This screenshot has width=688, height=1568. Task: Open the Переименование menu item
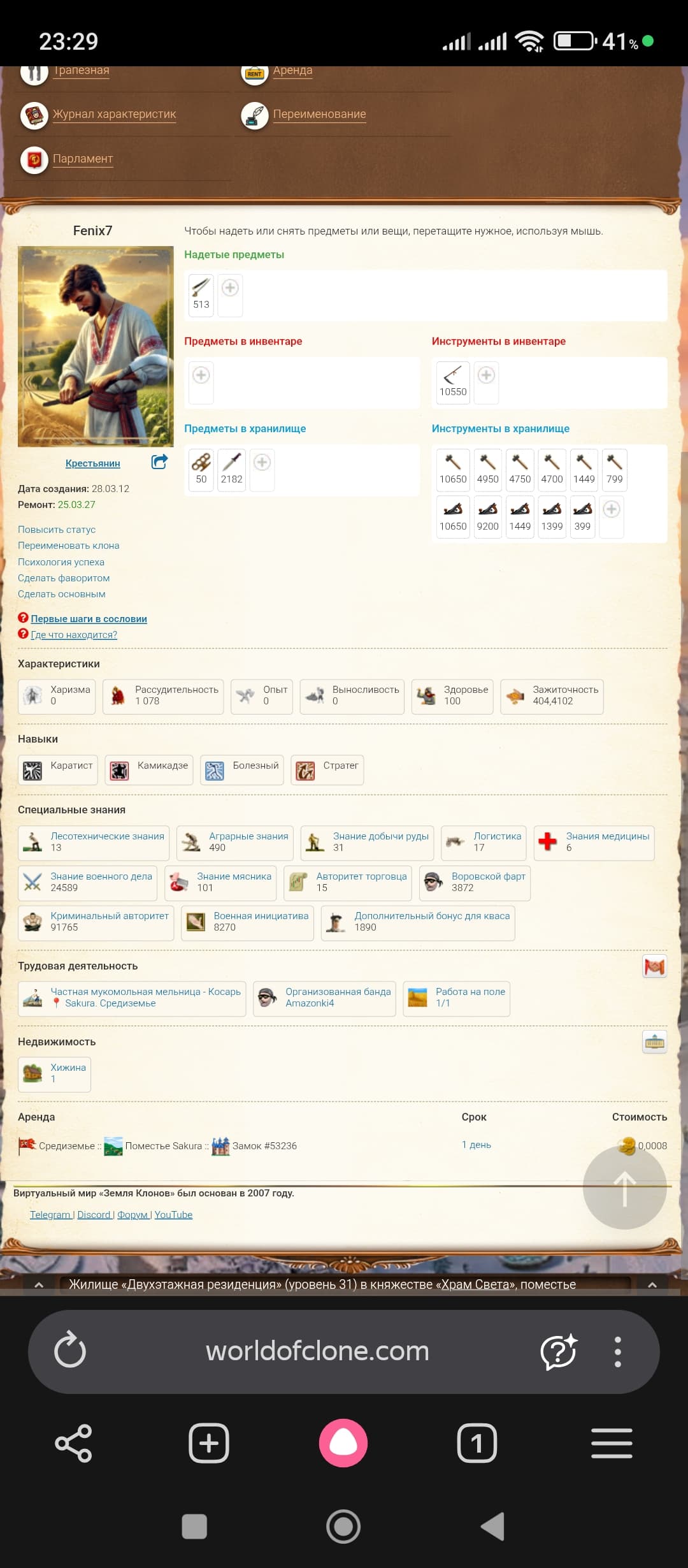point(319,115)
